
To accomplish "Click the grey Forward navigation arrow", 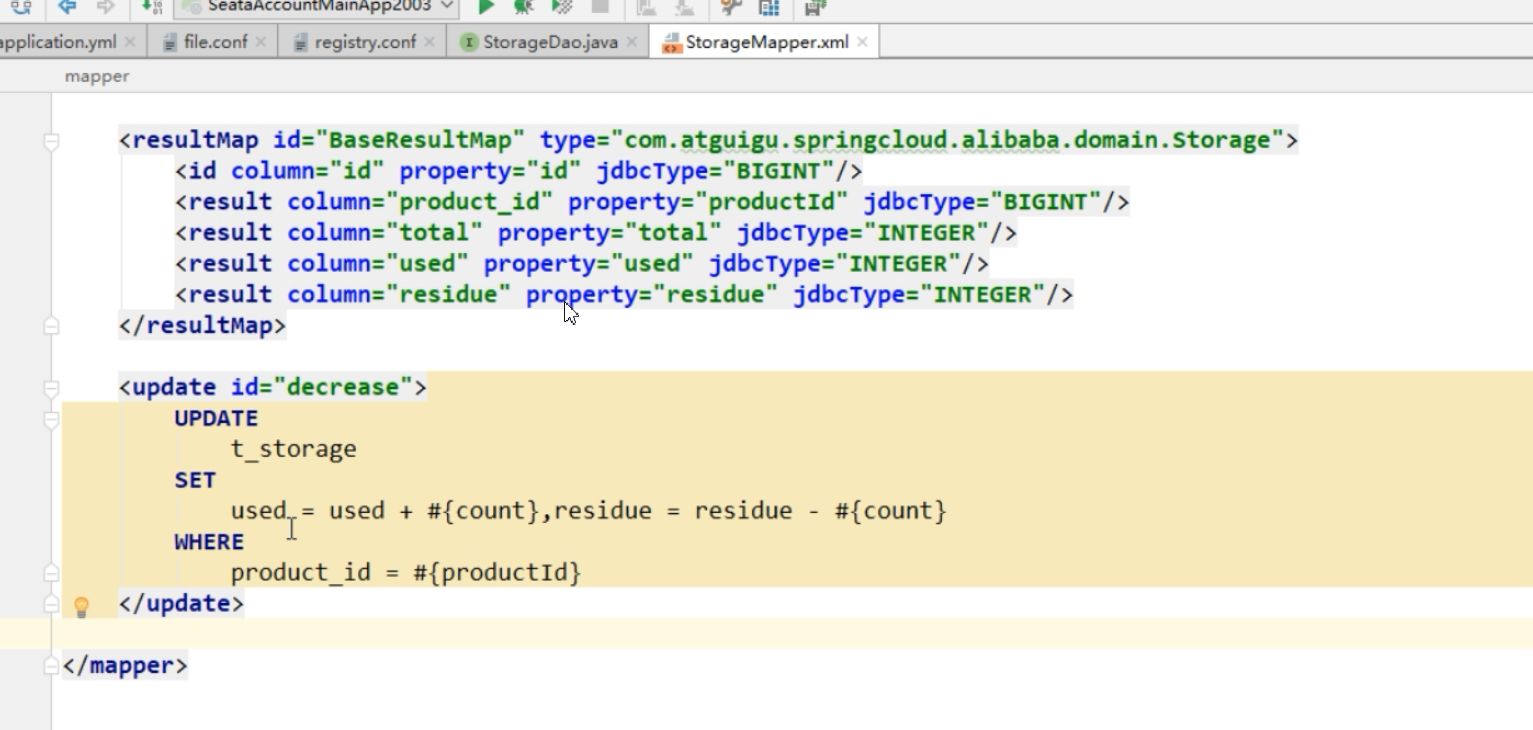I will pos(104,7).
